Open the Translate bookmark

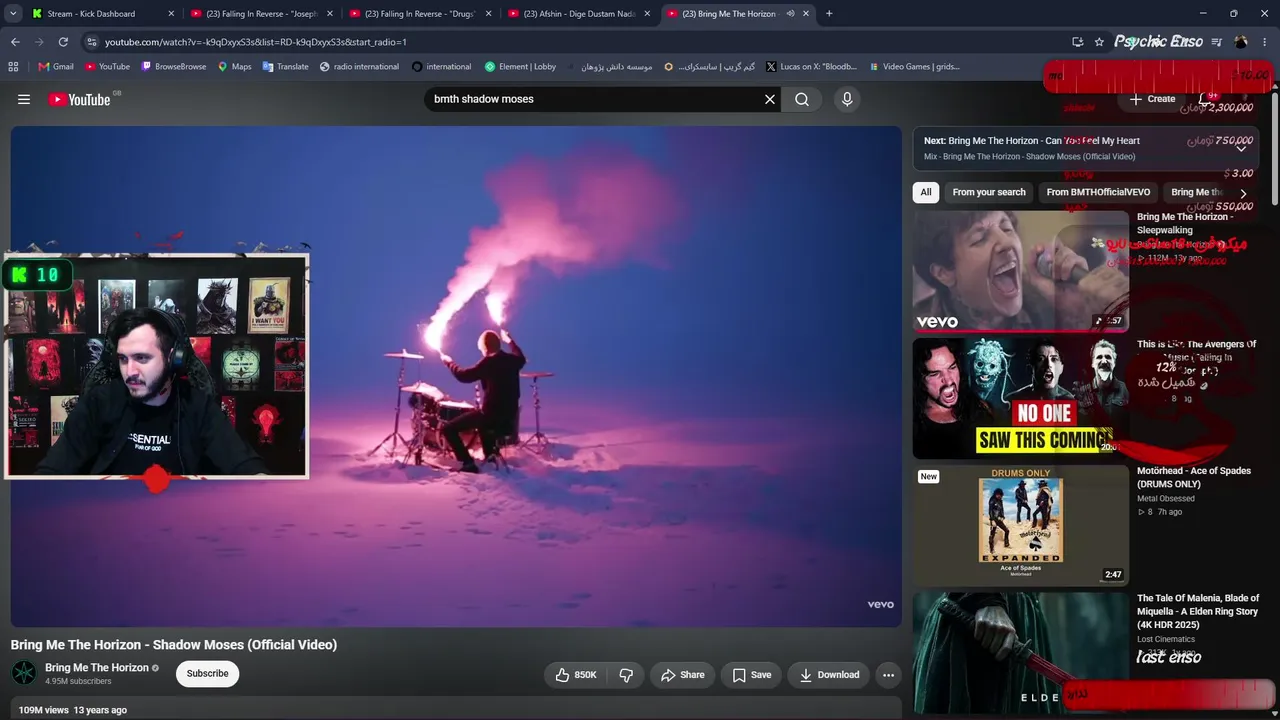(x=285, y=67)
